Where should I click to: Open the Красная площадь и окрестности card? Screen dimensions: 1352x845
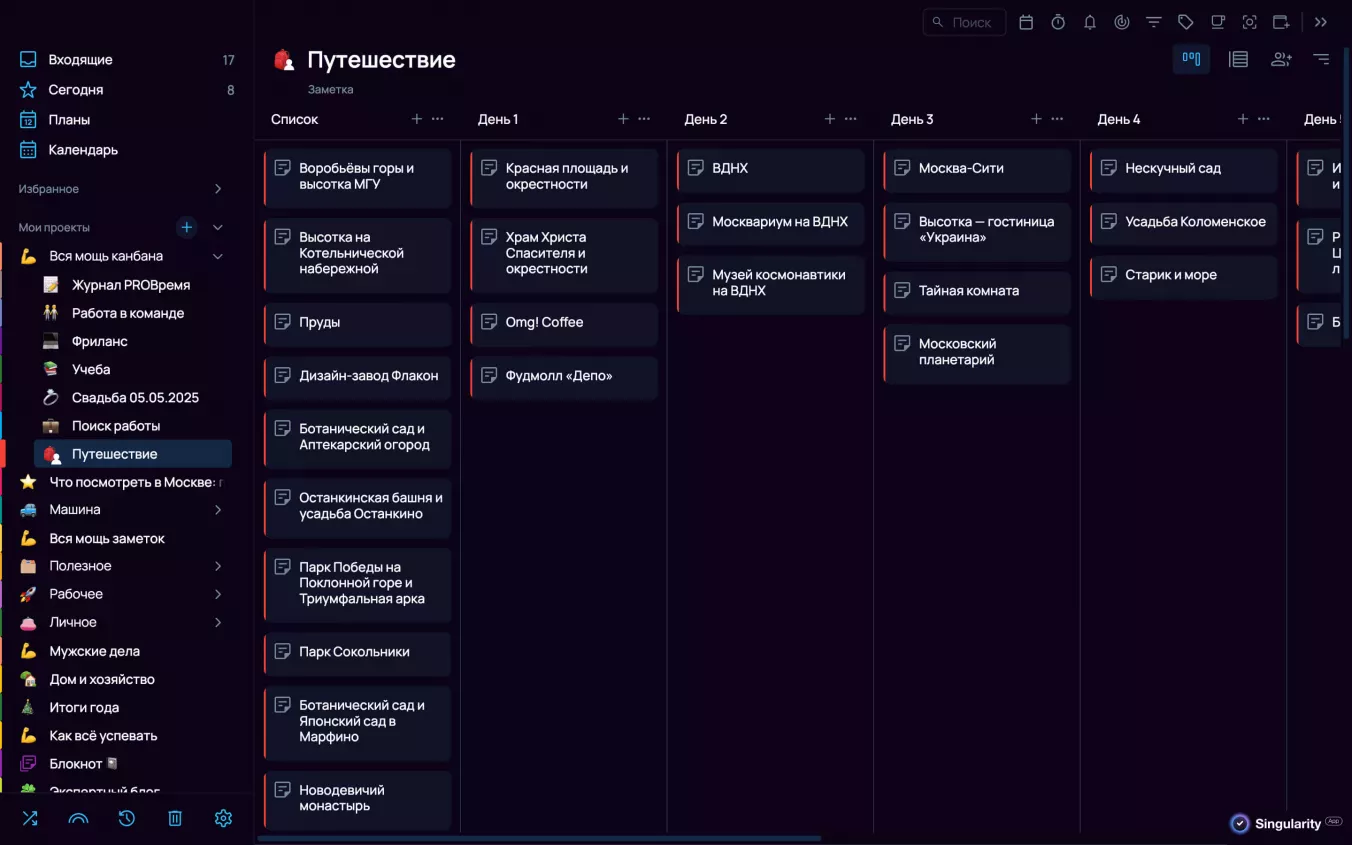coord(564,177)
